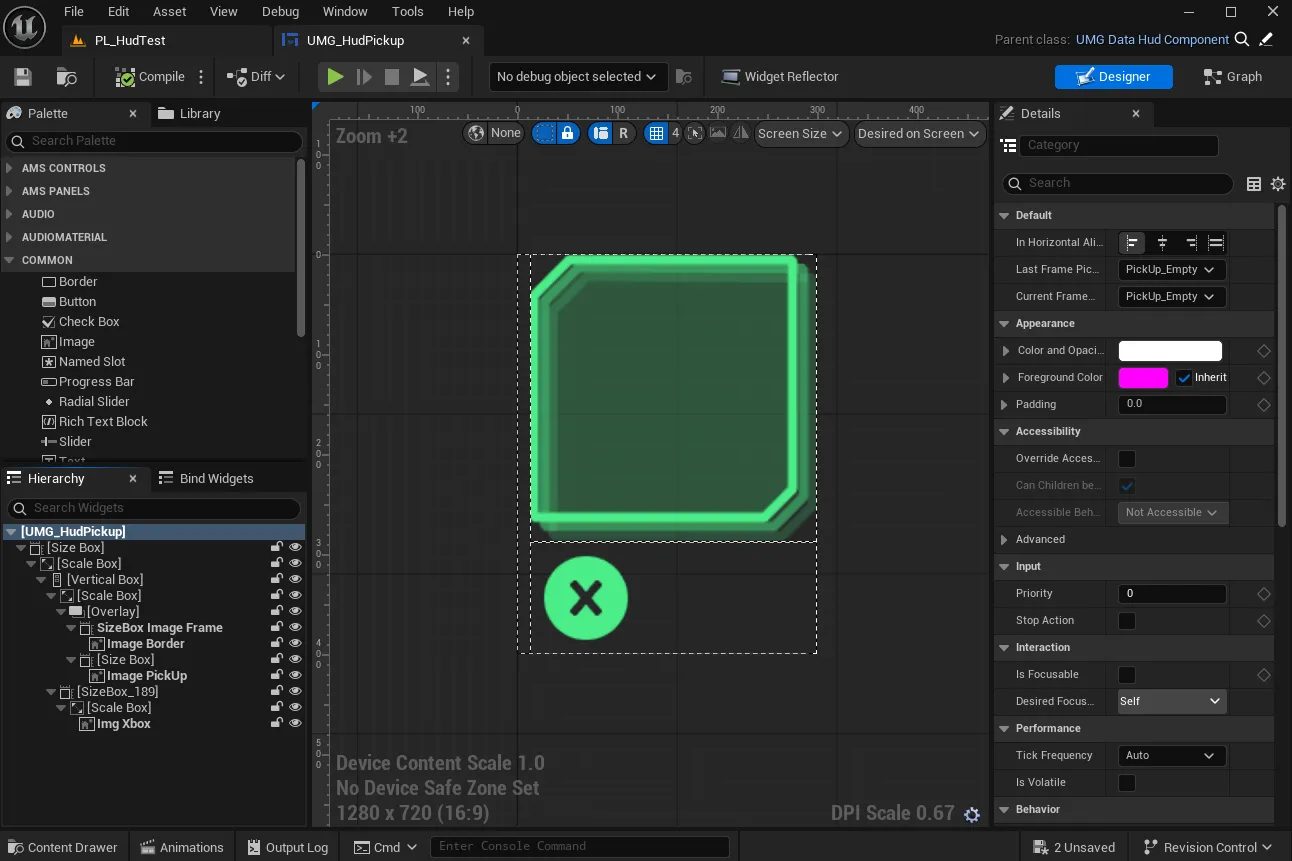Open the Widget Reflector picker mode icon
Image resolution: width=1292 pixels, height=861 pixels.
(695, 133)
